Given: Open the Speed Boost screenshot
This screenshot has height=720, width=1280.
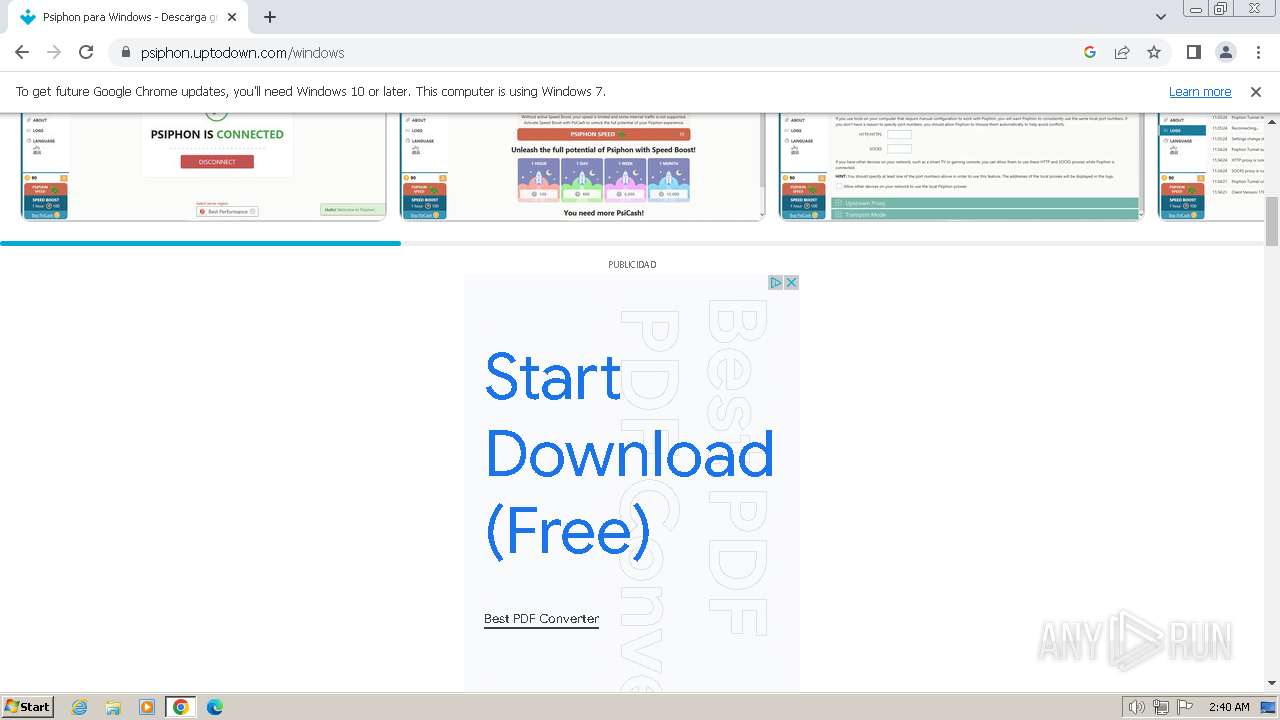Looking at the screenshot, I should tap(583, 166).
